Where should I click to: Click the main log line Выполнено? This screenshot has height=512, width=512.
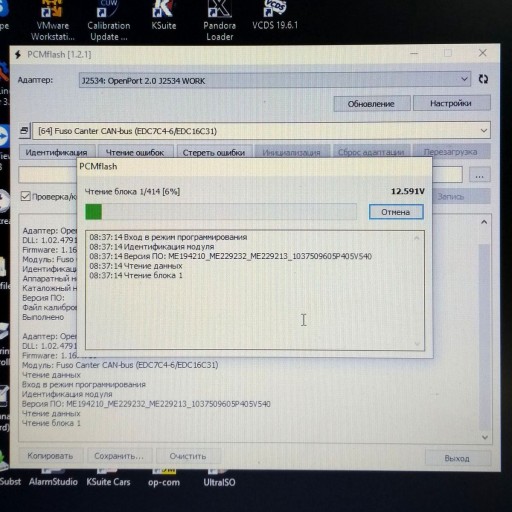click(x=43, y=317)
